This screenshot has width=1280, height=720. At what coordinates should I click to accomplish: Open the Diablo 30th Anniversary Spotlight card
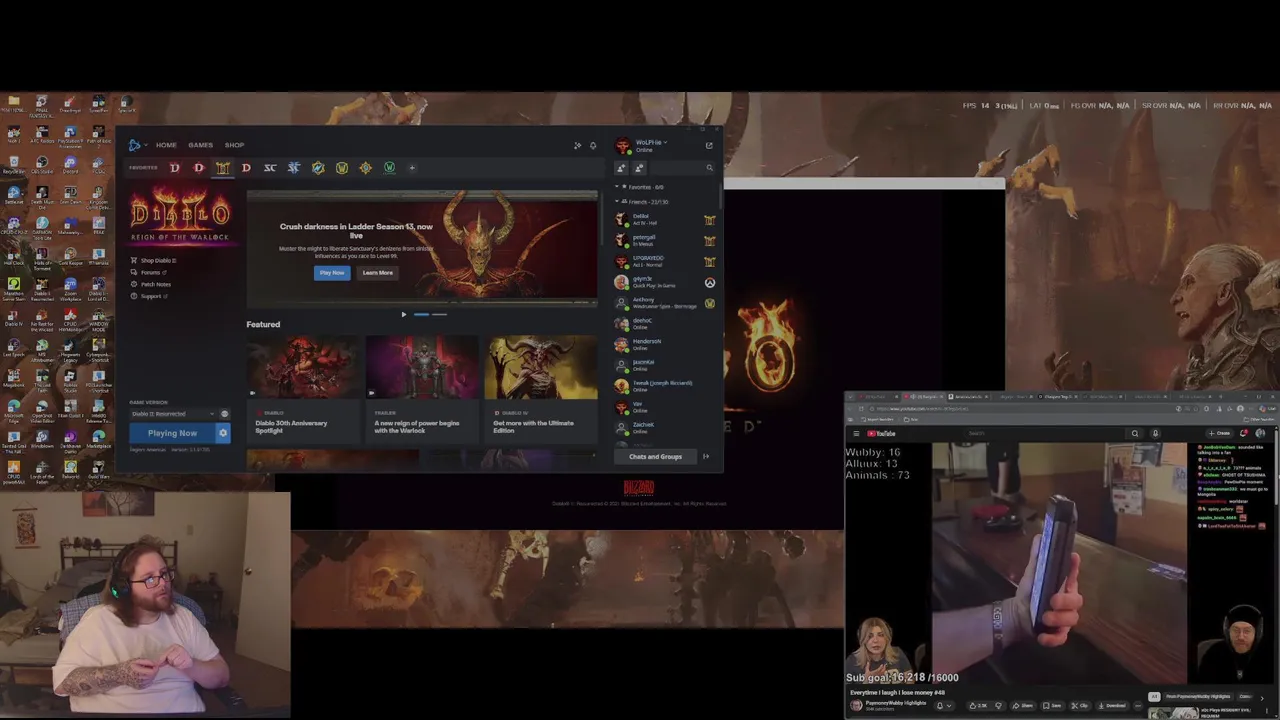tap(304, 387)
